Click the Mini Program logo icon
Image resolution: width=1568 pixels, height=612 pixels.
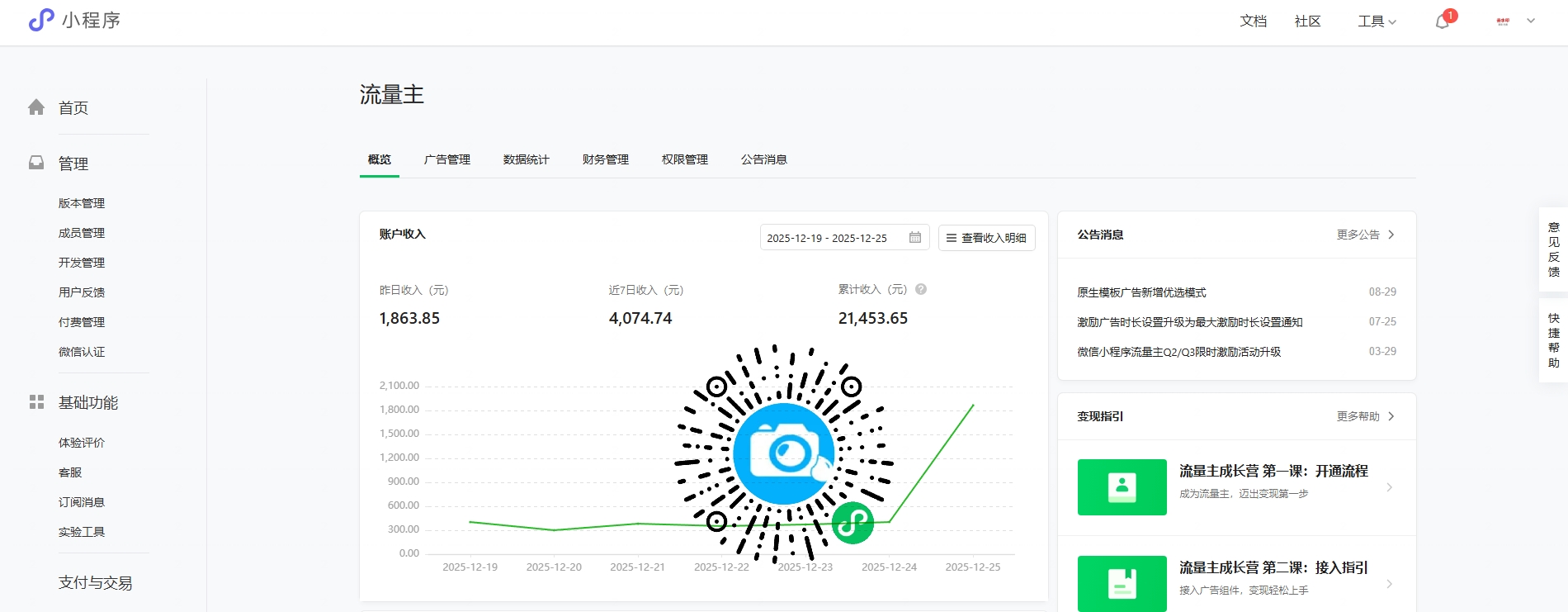[41, 20]
